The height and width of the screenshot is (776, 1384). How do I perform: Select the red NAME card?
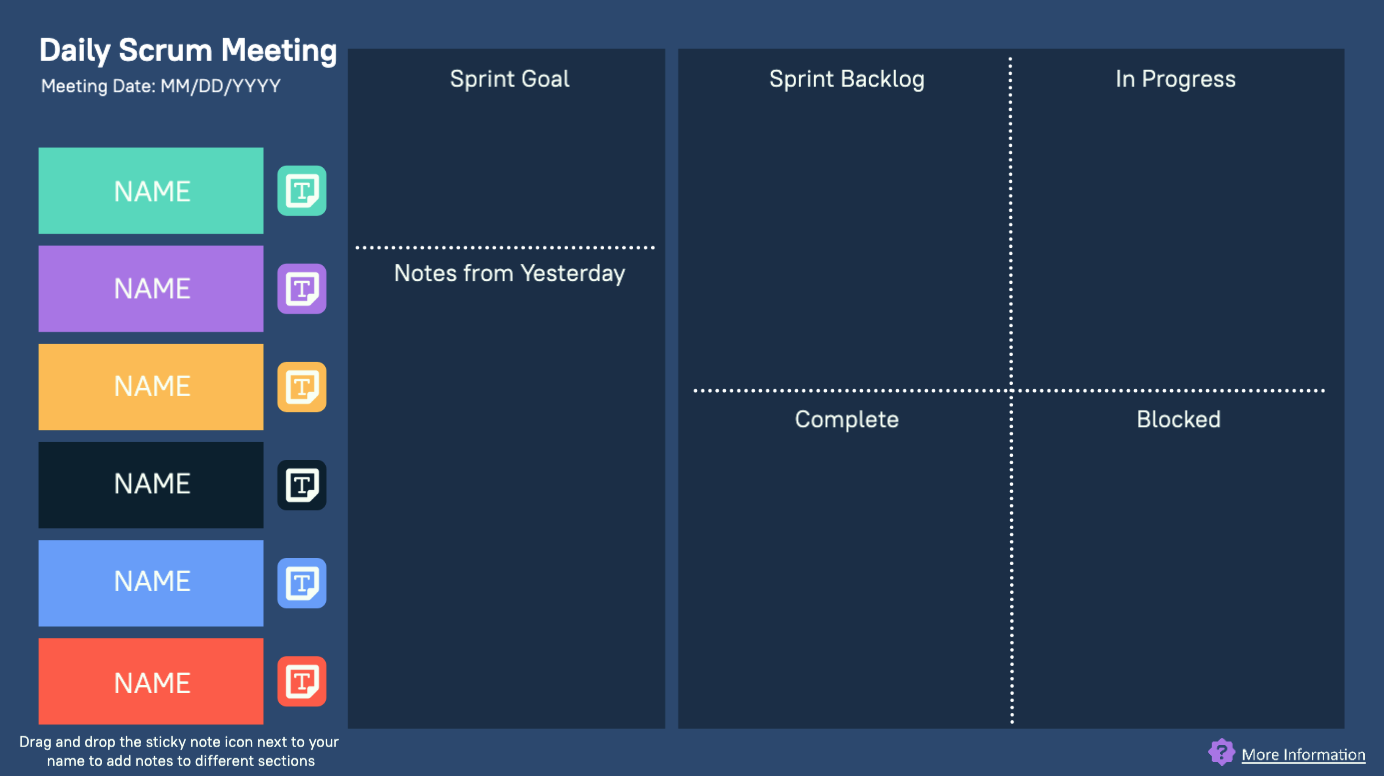click(151, 682)
